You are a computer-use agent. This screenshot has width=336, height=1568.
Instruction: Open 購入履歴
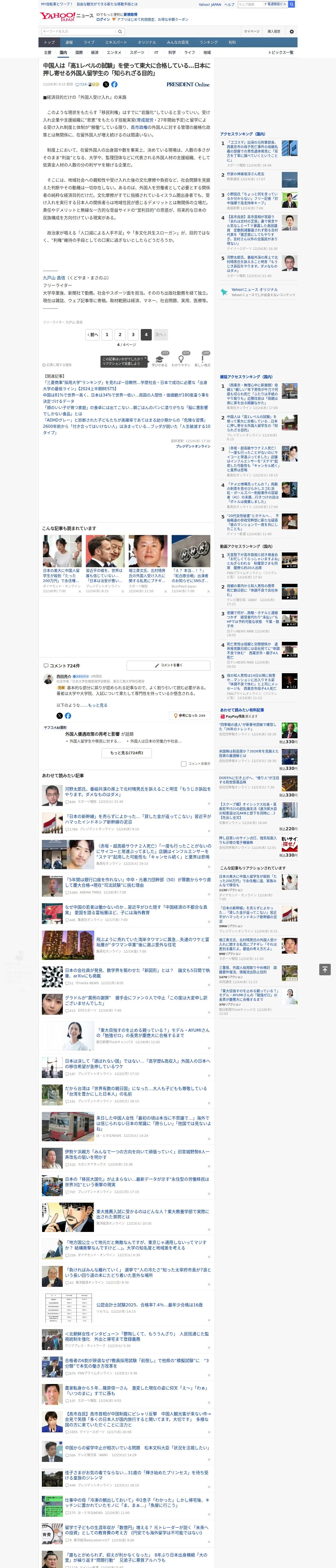274,32
